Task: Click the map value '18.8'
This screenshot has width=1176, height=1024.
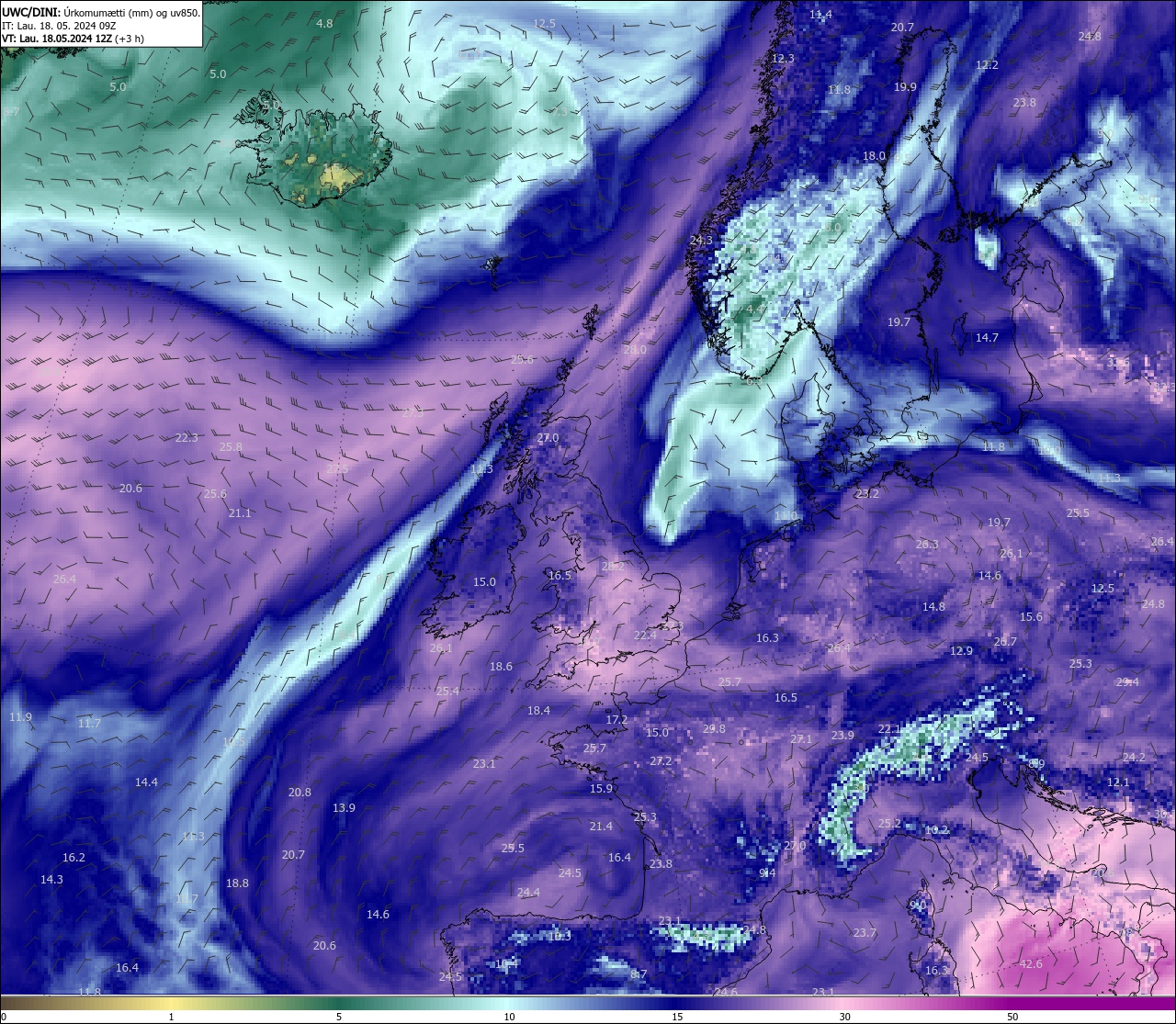Action: (237, 883)
